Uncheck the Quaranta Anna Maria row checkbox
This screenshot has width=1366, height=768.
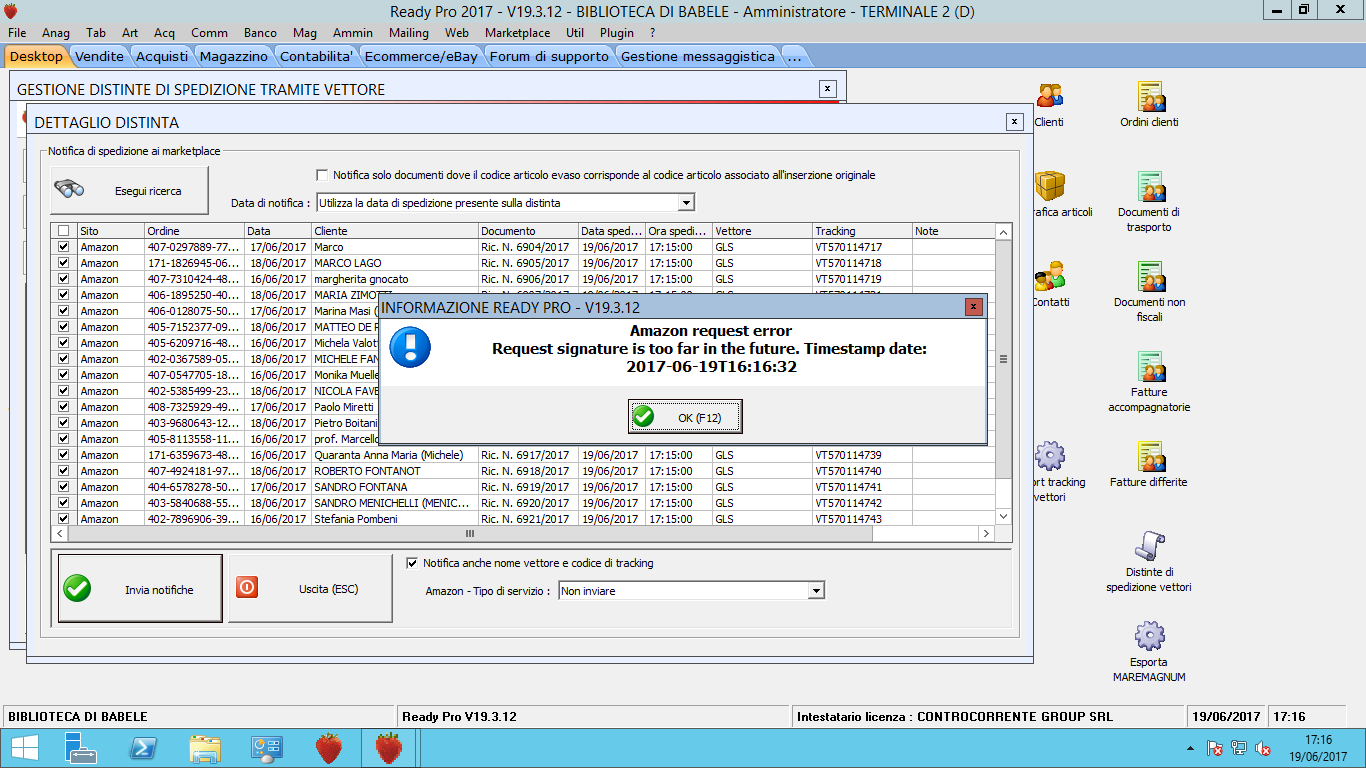pos(64,455)
